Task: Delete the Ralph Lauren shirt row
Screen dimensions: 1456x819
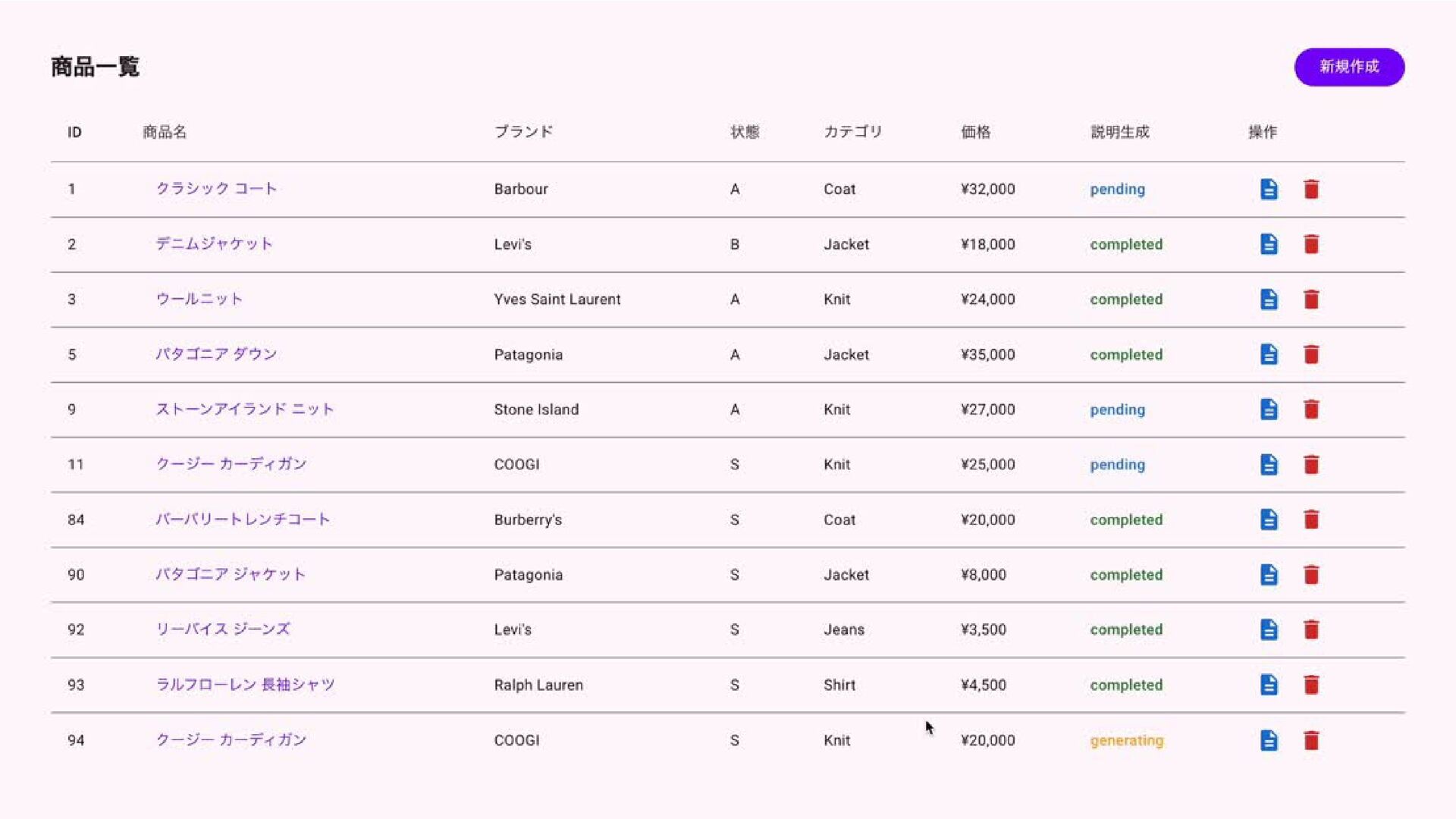Action: (1311, 685)
